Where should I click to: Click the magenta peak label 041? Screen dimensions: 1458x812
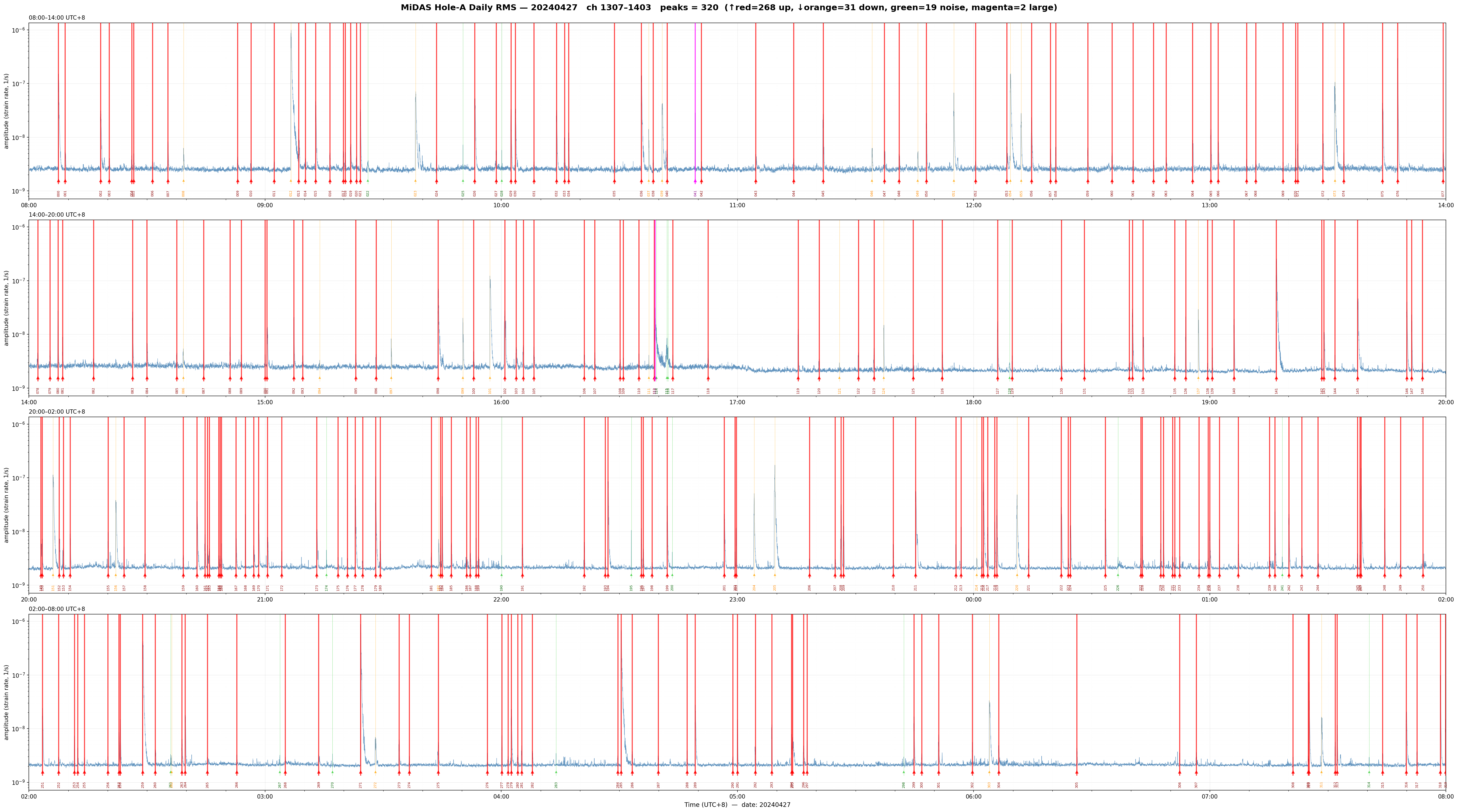695,194
